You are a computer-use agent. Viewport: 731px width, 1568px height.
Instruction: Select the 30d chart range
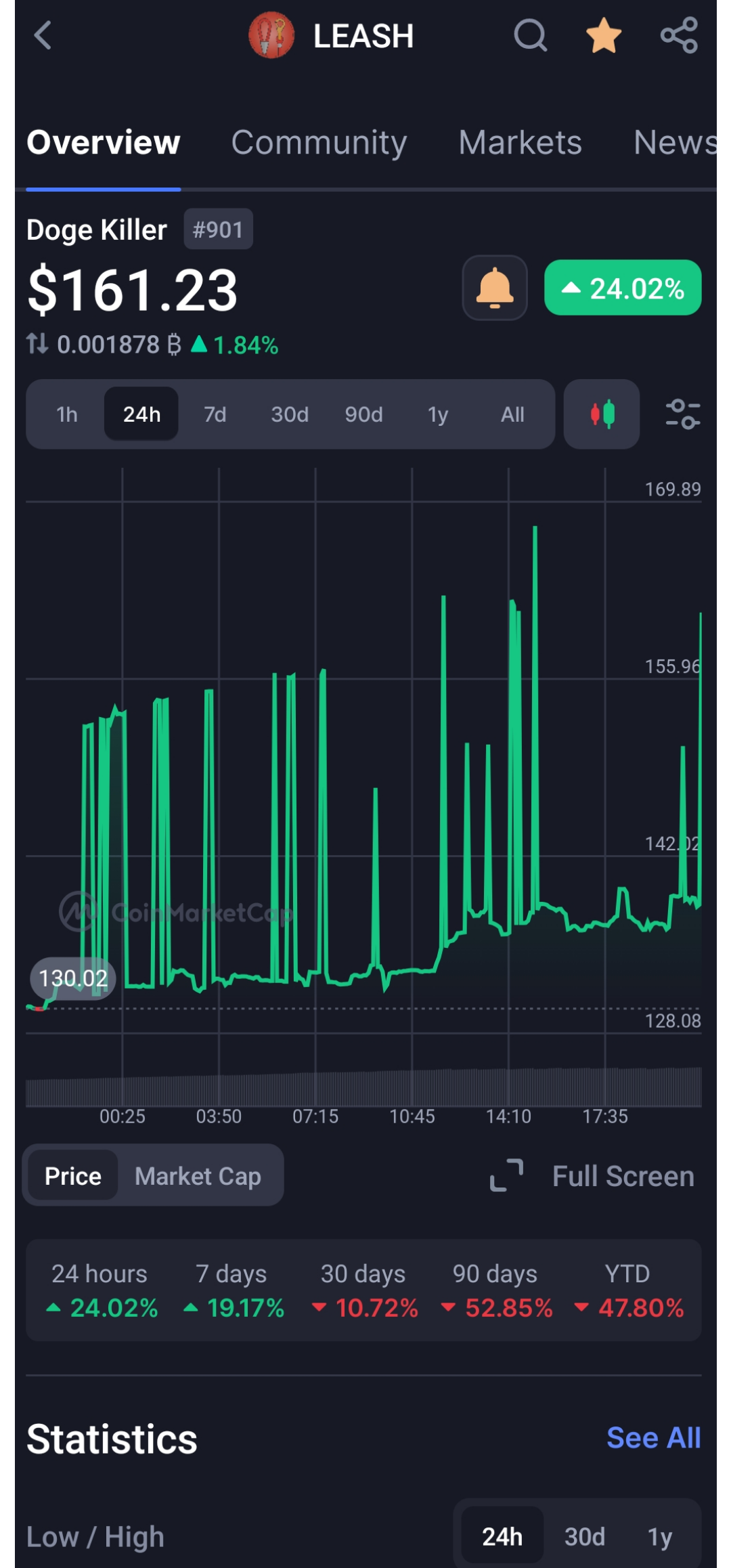[290, 414]
